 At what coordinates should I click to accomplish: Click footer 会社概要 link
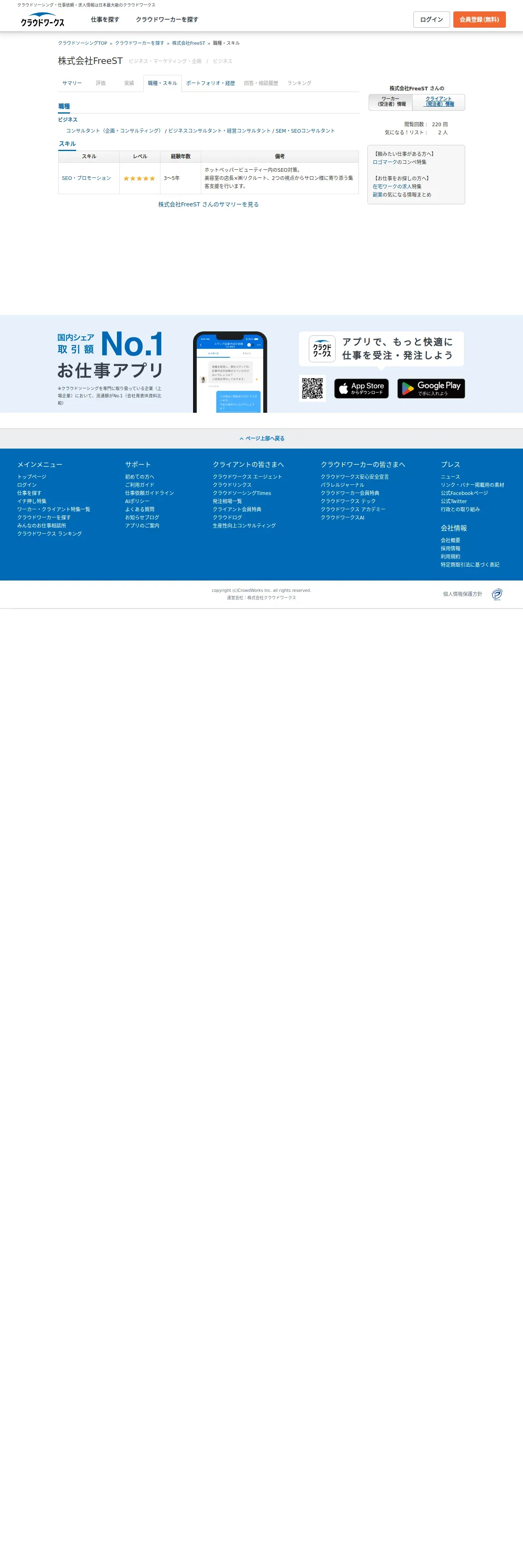point(450,540)
